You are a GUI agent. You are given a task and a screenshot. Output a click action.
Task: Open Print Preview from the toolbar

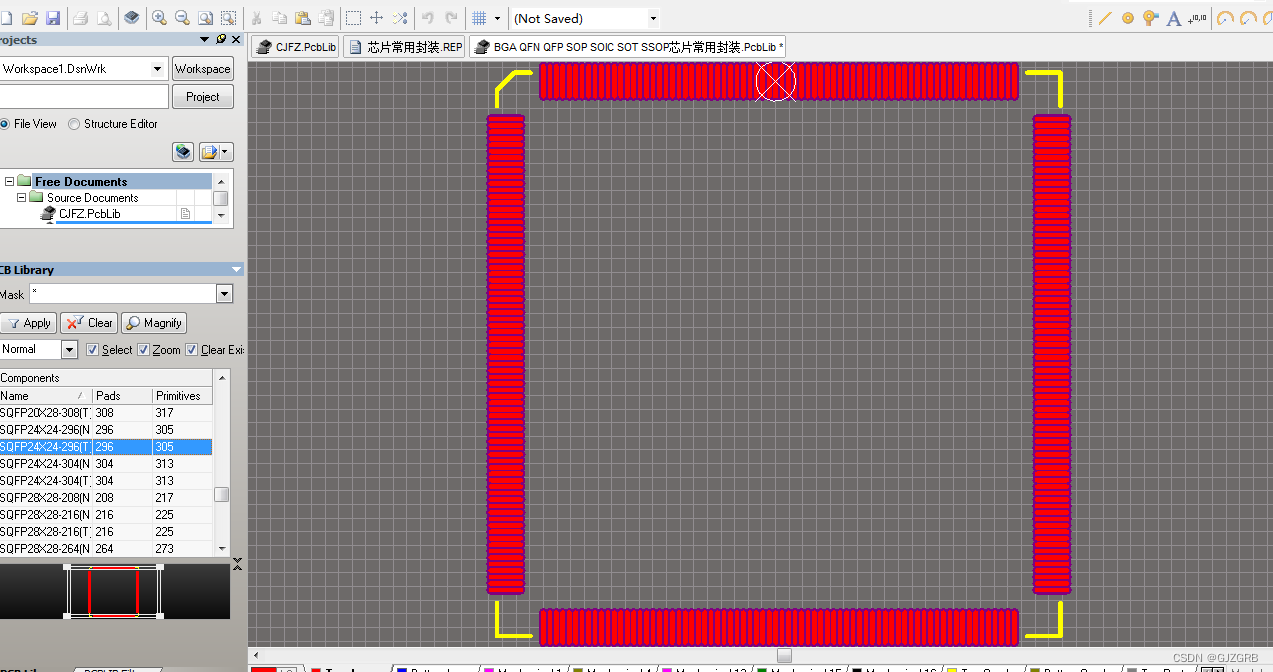(x=103, y=18)
